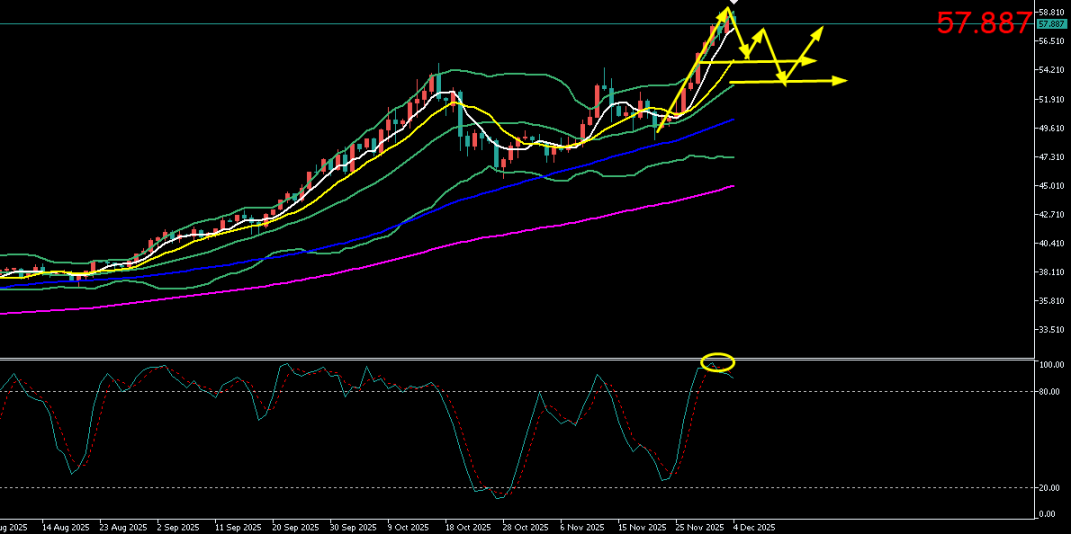Click the 14 Aug 2025 date label
1071x534 pixels.
66,526
